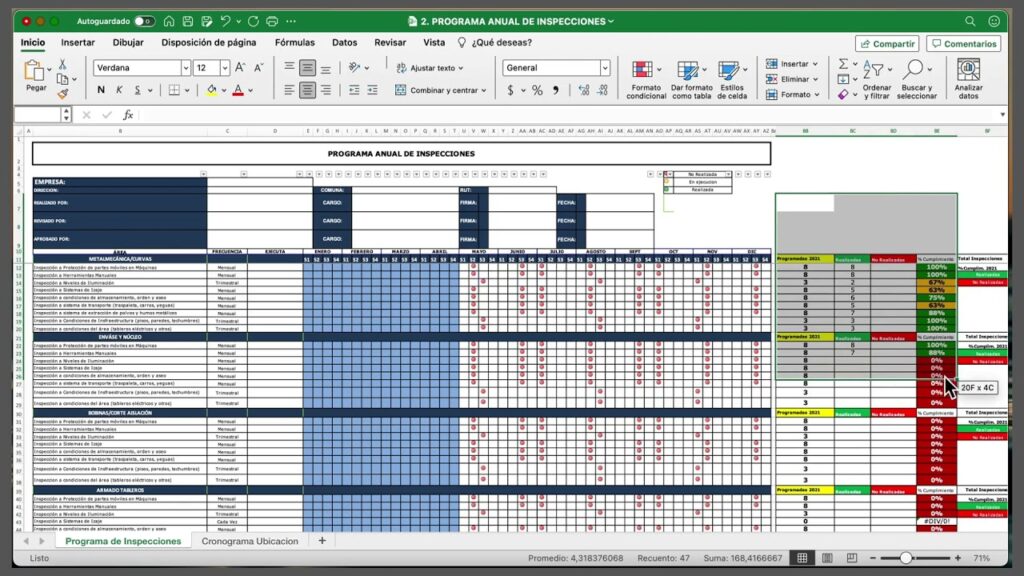Image resolution: width=1024 pixels, height=576 pixels.
Task: Toggle bold formatting with N button
Action: 101,90
